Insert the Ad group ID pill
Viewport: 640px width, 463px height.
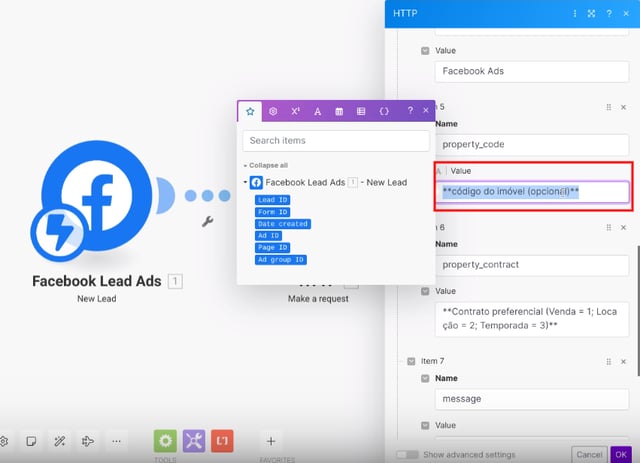(x=281, y=260)
